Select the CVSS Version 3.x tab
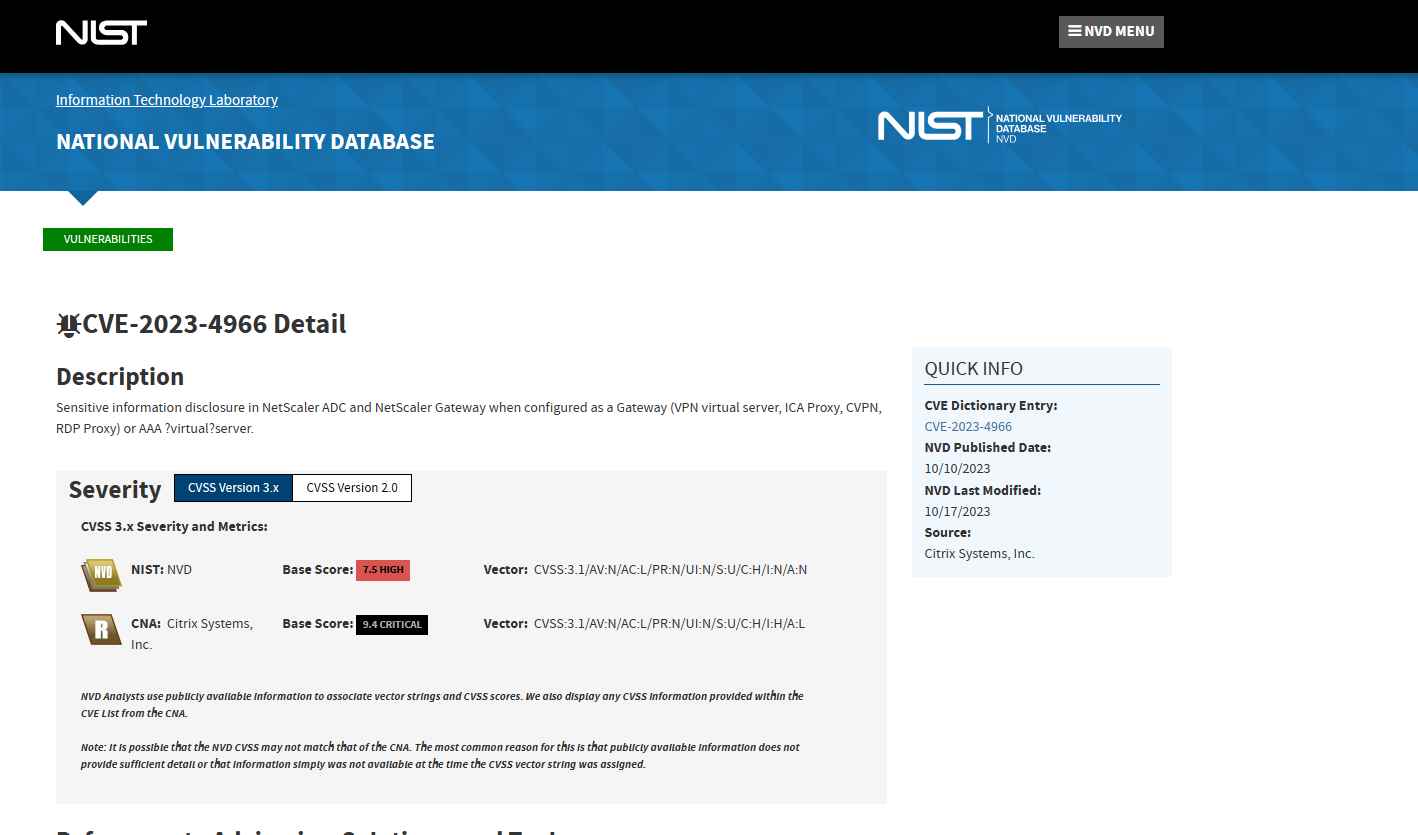Screen dimensions: 1418x835 point(233,488)
